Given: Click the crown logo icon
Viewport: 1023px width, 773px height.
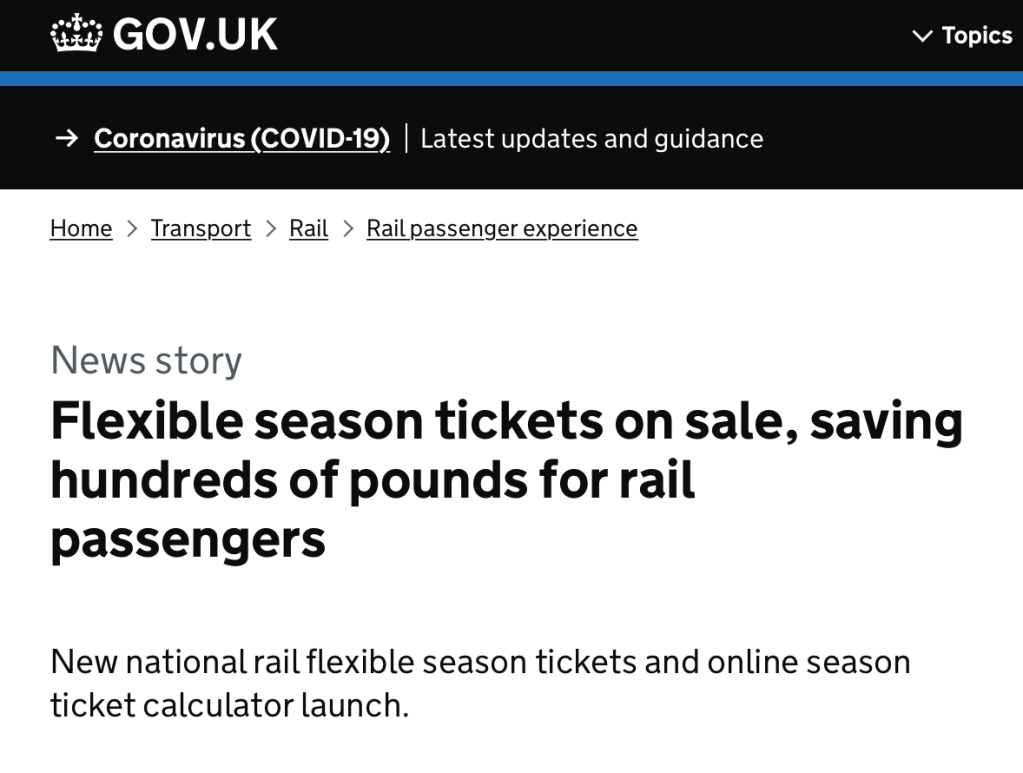Looking at the screenshot, I should coord(76,35).
